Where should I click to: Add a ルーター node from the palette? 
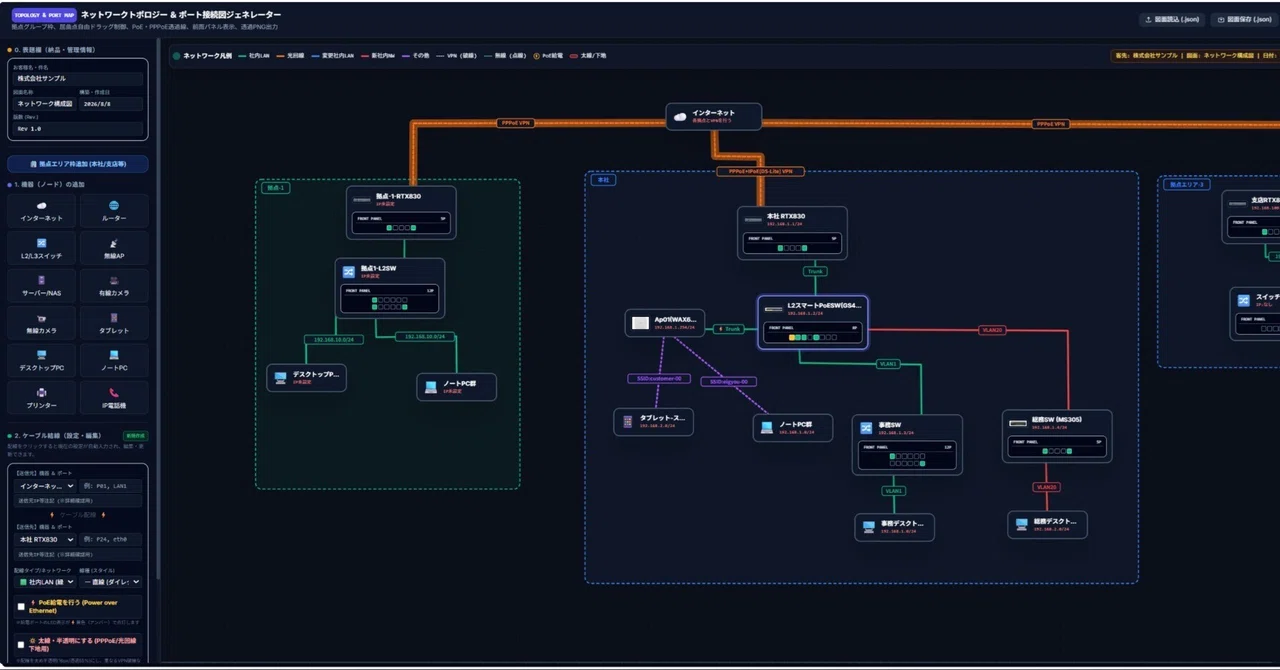(x=114, y=211)
